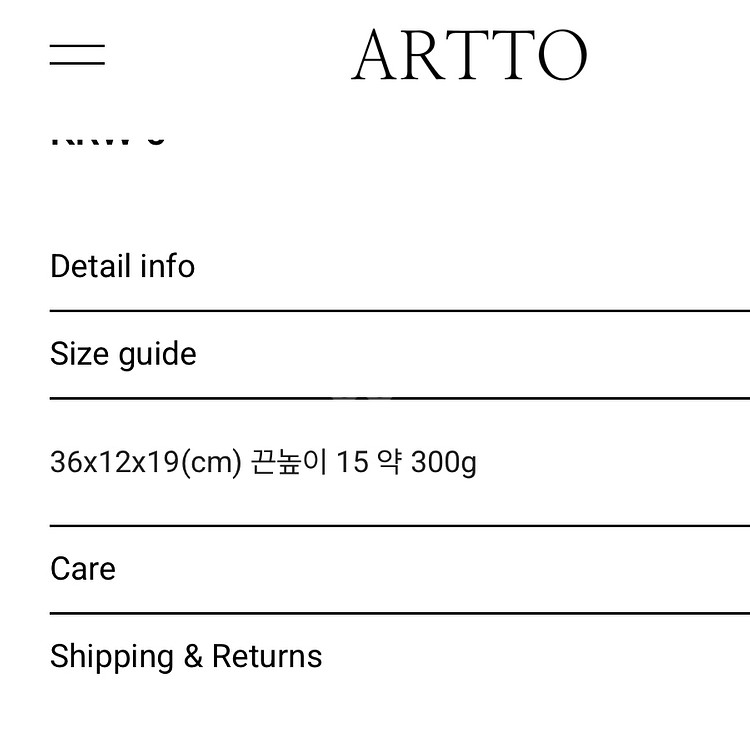Show care instructions under Care
750x750 pixels.
click(83, 569)
